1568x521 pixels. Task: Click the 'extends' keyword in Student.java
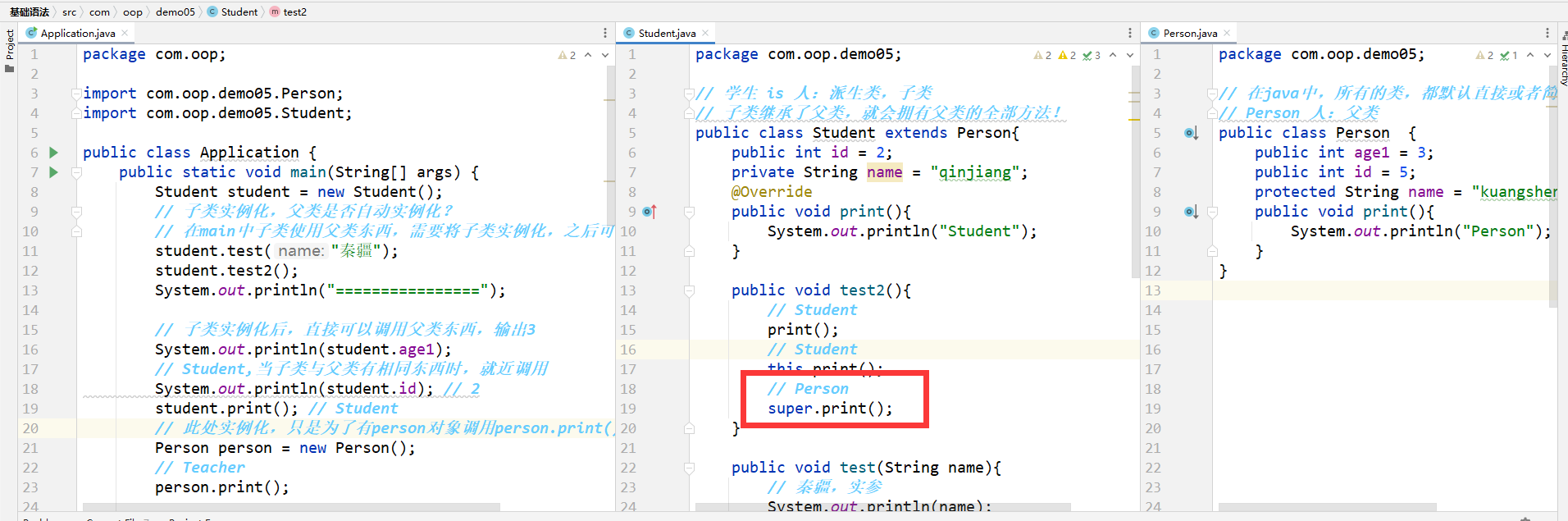[x=916, y=133]
